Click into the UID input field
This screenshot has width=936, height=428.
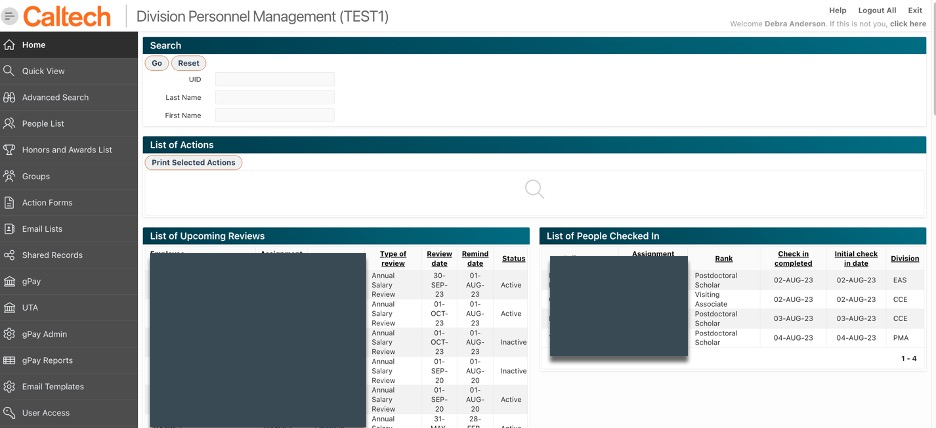[274, 79]
